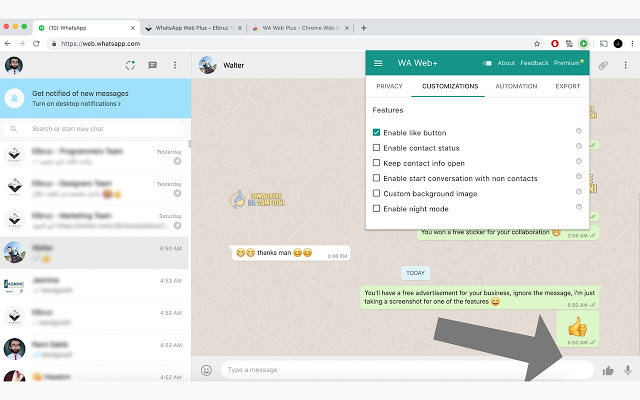The height and width of the screenshot is (400, 640).
Task: Open the WA Web+ hamburger menu
Action: pyautogui.click(x=378, y=63)
